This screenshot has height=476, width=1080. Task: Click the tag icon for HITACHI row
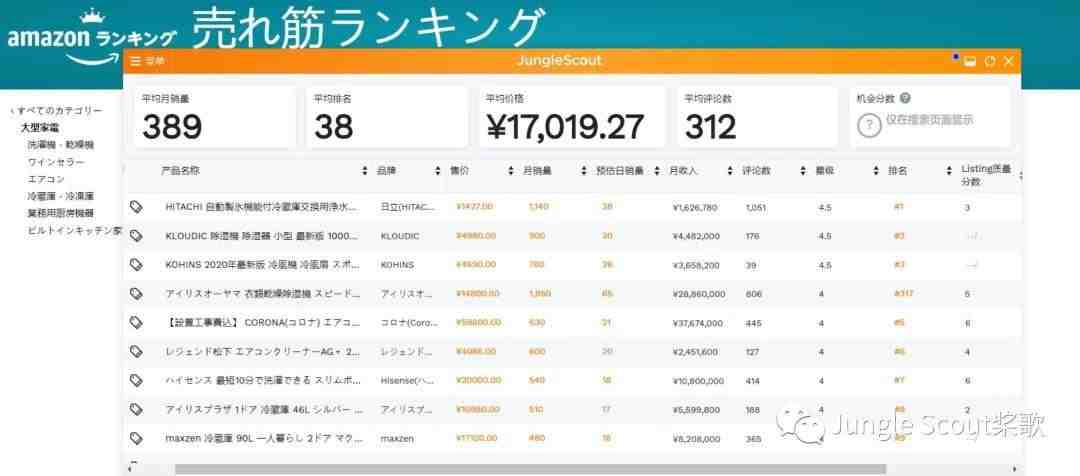(136, 207)
